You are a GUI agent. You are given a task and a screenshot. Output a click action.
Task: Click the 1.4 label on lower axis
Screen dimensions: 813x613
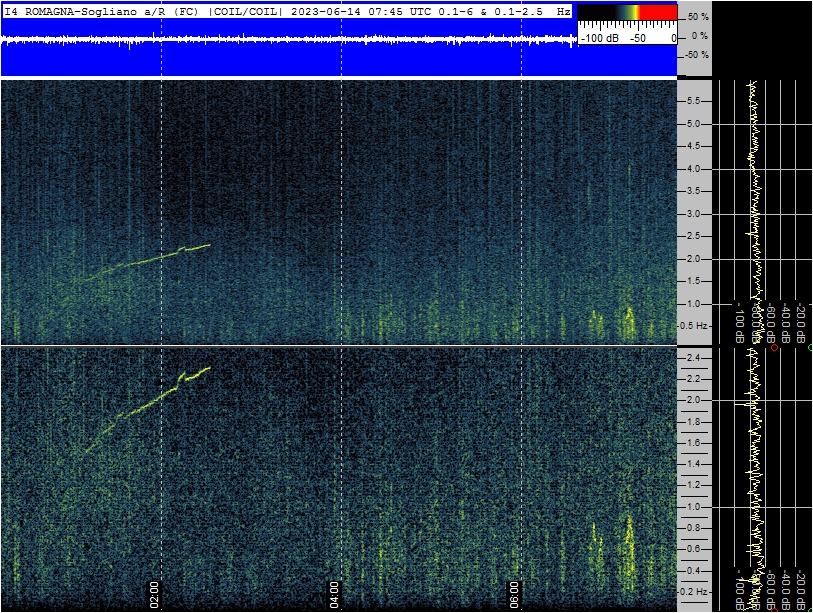pos(693,464)
